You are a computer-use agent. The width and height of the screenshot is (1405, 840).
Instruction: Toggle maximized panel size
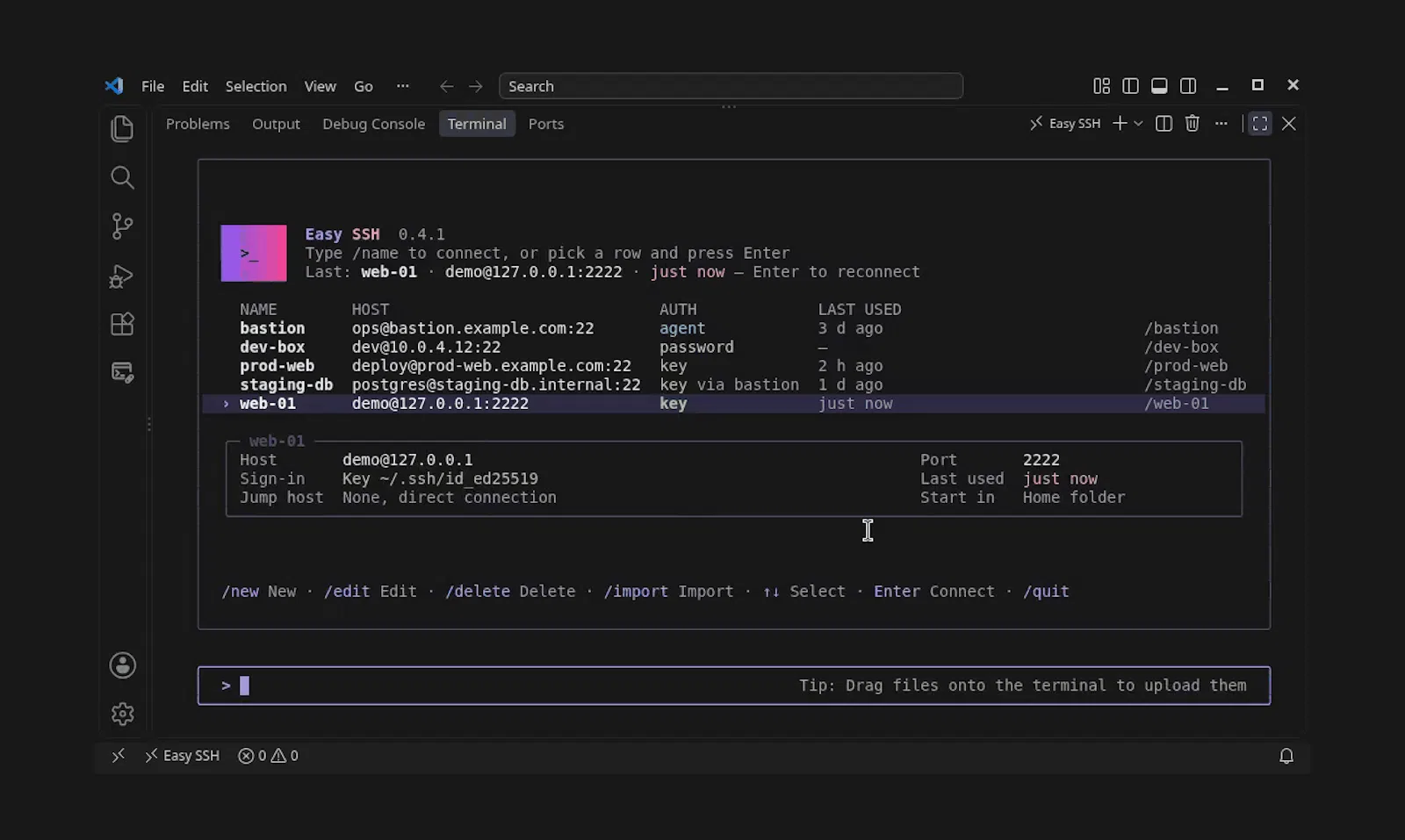tap(1260, 124)
